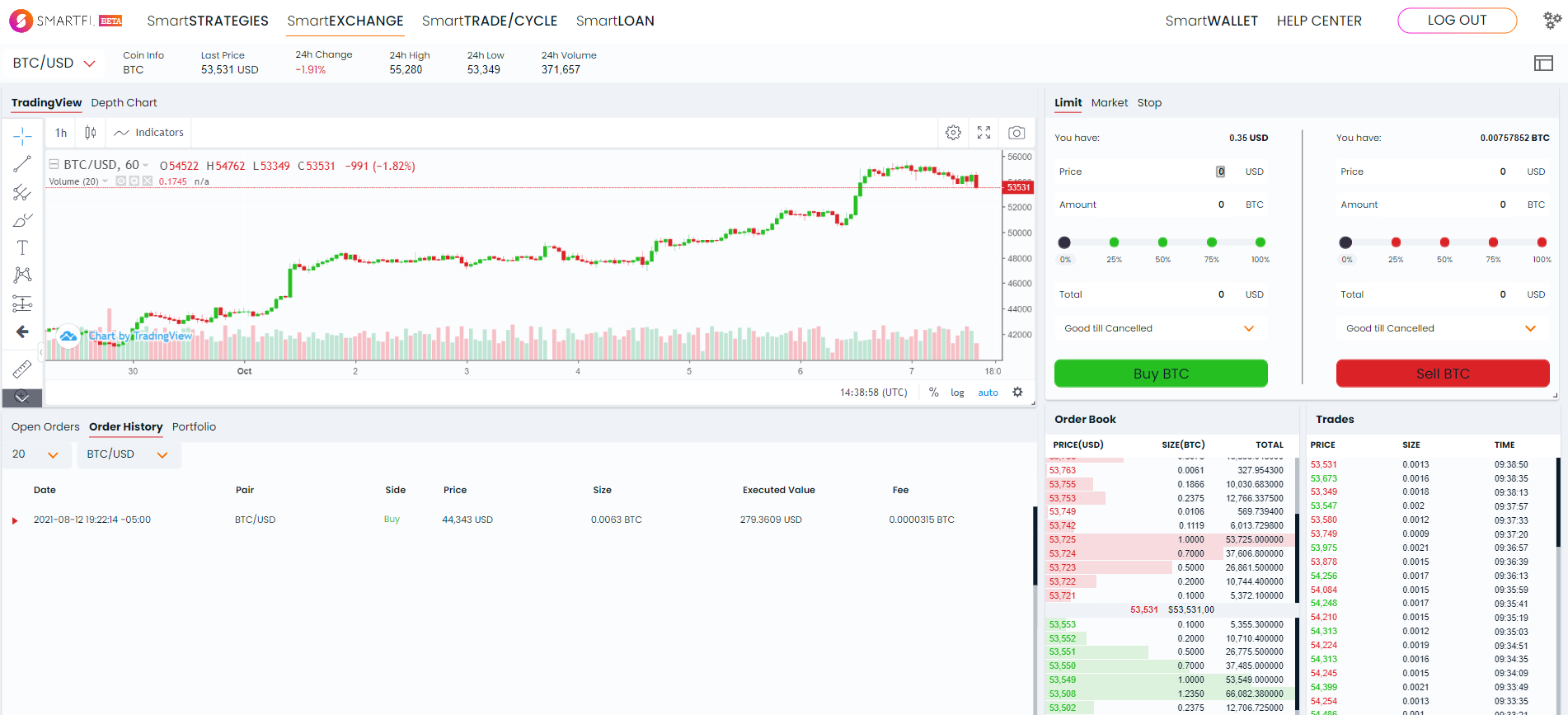Image resolution: width=1568 pixels, height=715 pixels.
Task: Open SmartEXCHANGE menu
Action: coord(345,21)
